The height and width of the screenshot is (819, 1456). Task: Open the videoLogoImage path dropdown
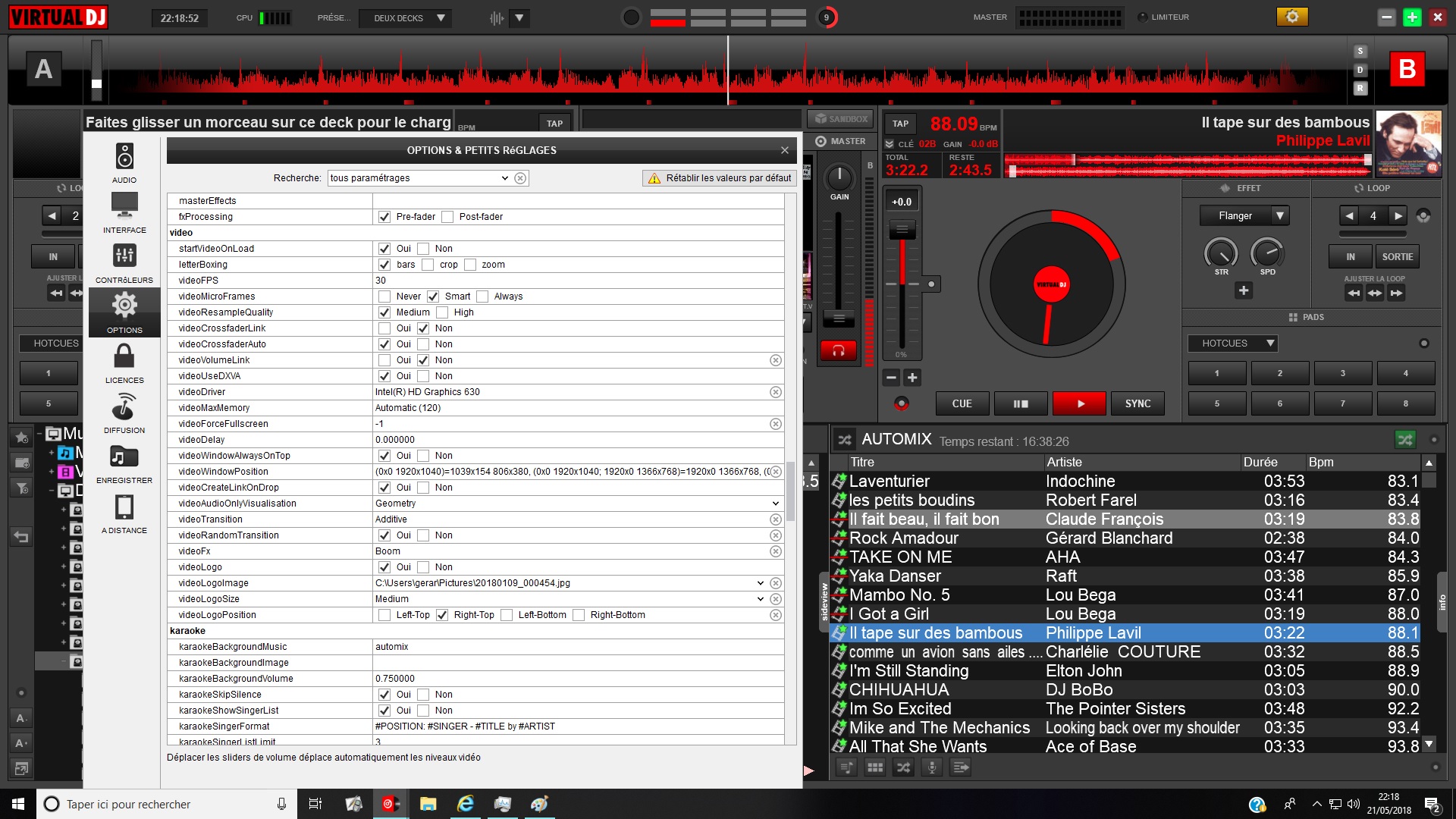point(760,583)
